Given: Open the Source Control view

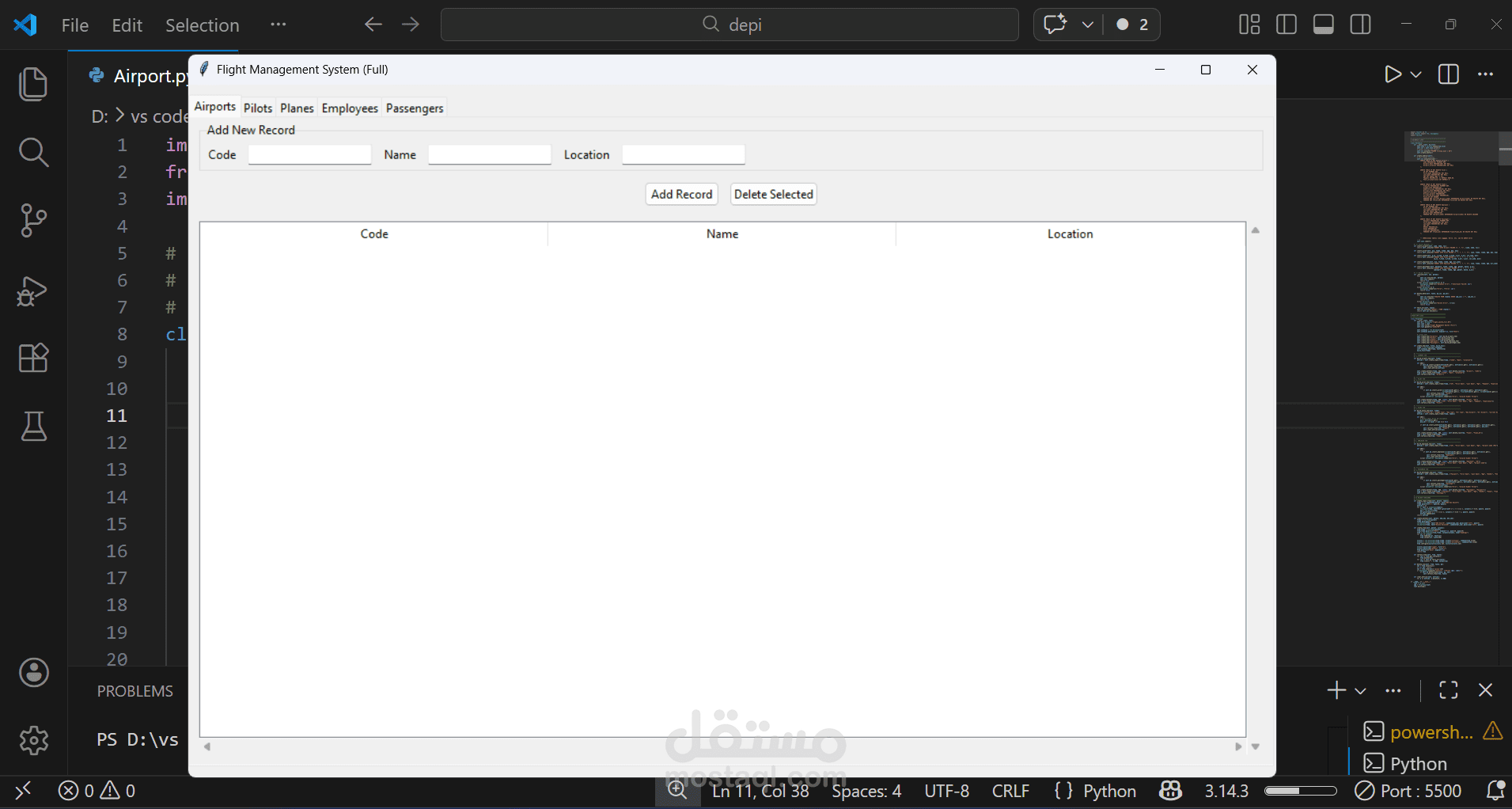Looking at the screenshot, I should point(33,220).
